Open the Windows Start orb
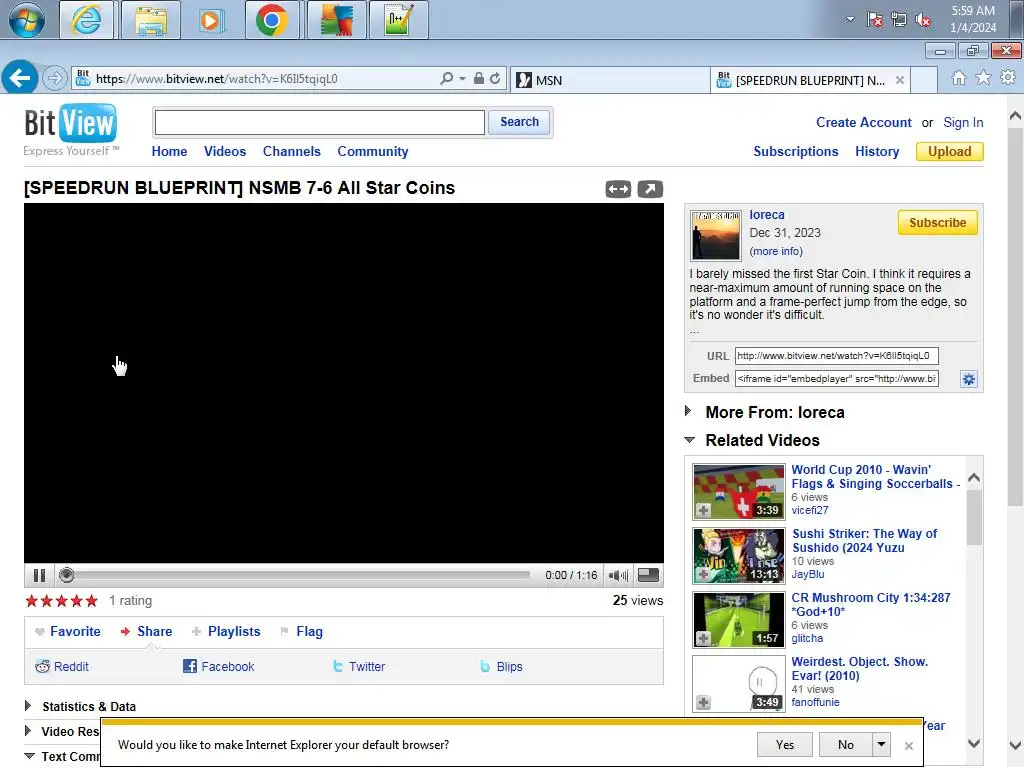Viewport: 1024px width, 768px height. point(27,20)
